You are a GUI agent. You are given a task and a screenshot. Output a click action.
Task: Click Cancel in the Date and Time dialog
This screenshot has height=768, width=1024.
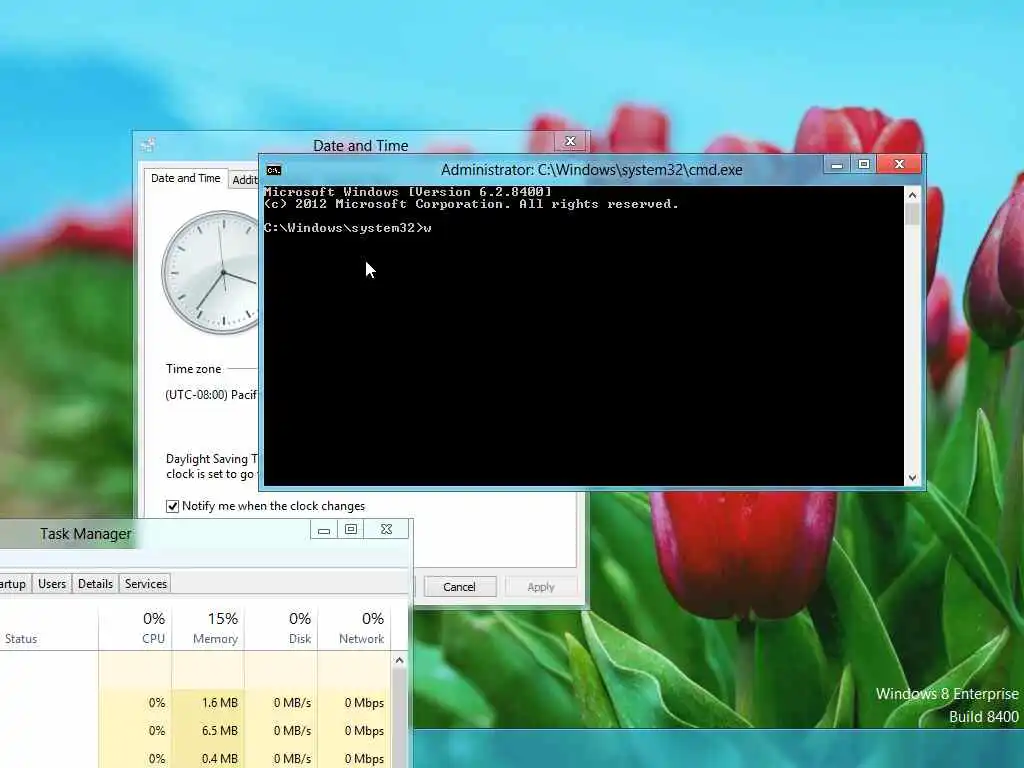460,586
